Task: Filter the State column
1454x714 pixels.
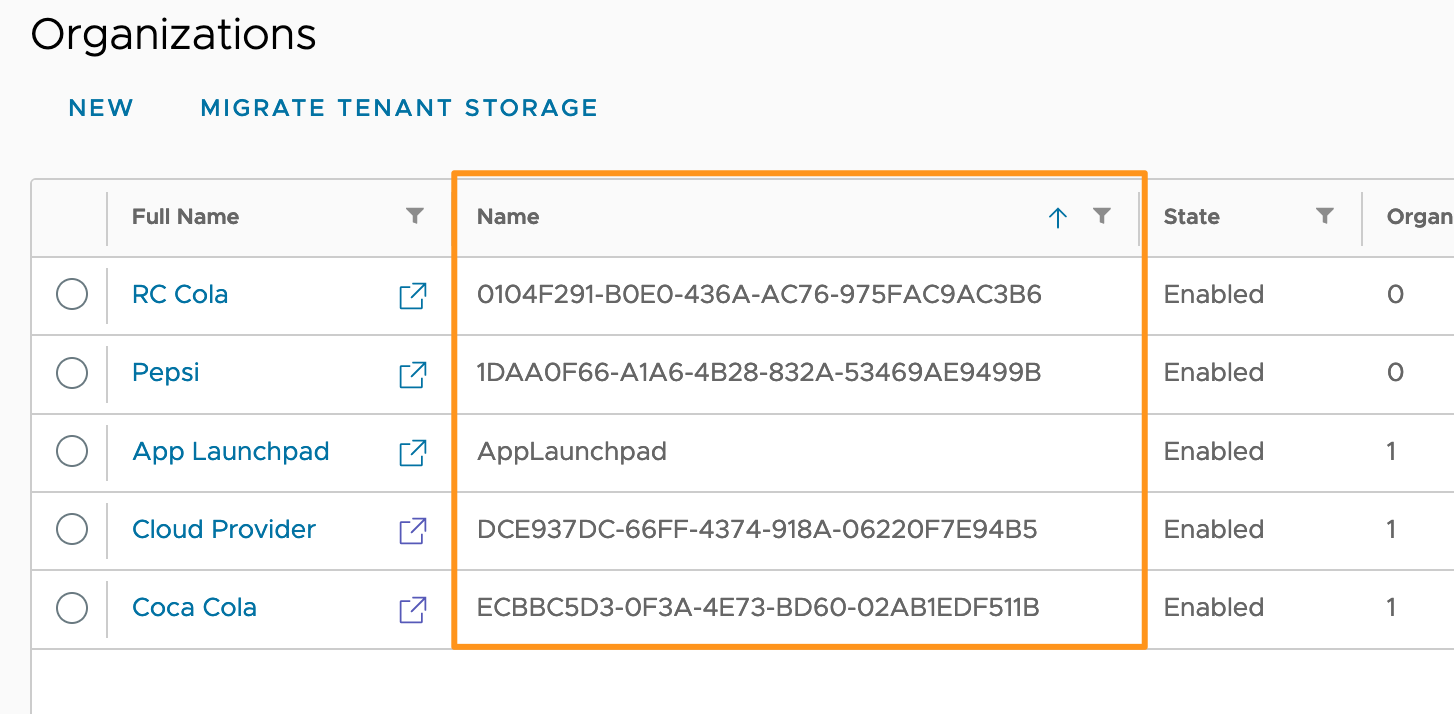Action: 1325,216
